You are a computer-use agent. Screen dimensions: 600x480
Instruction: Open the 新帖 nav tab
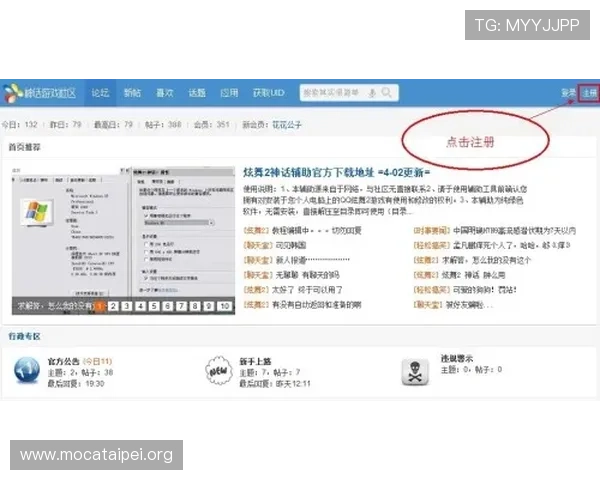coord(132,93)
